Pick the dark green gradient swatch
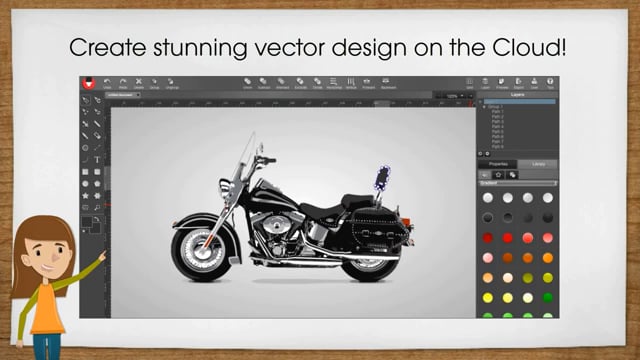 [x=548, y=298]
